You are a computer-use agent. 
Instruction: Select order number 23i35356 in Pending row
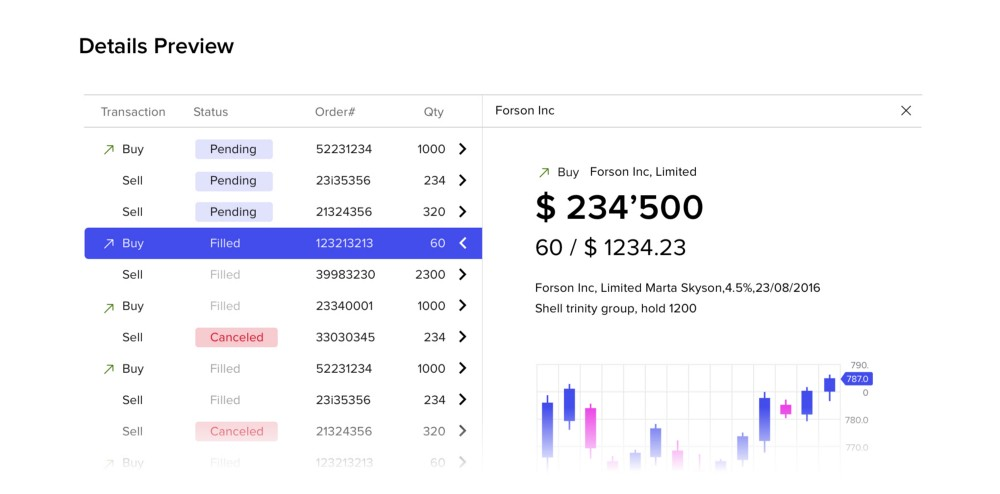click(x=343, y=180)
